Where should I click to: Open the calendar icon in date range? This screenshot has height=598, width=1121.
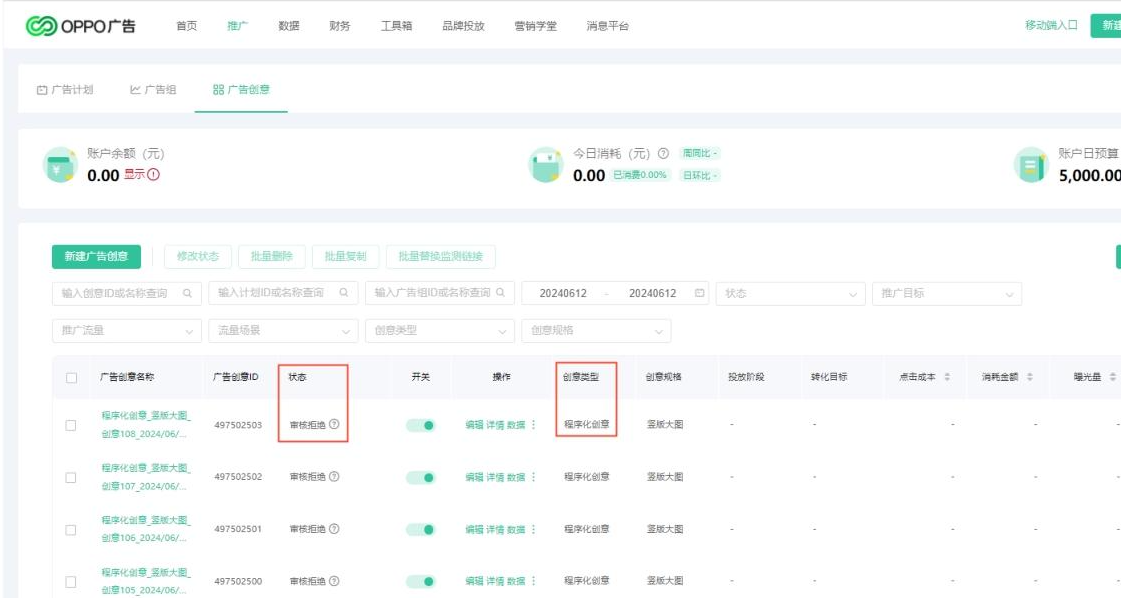coord(699,293)
